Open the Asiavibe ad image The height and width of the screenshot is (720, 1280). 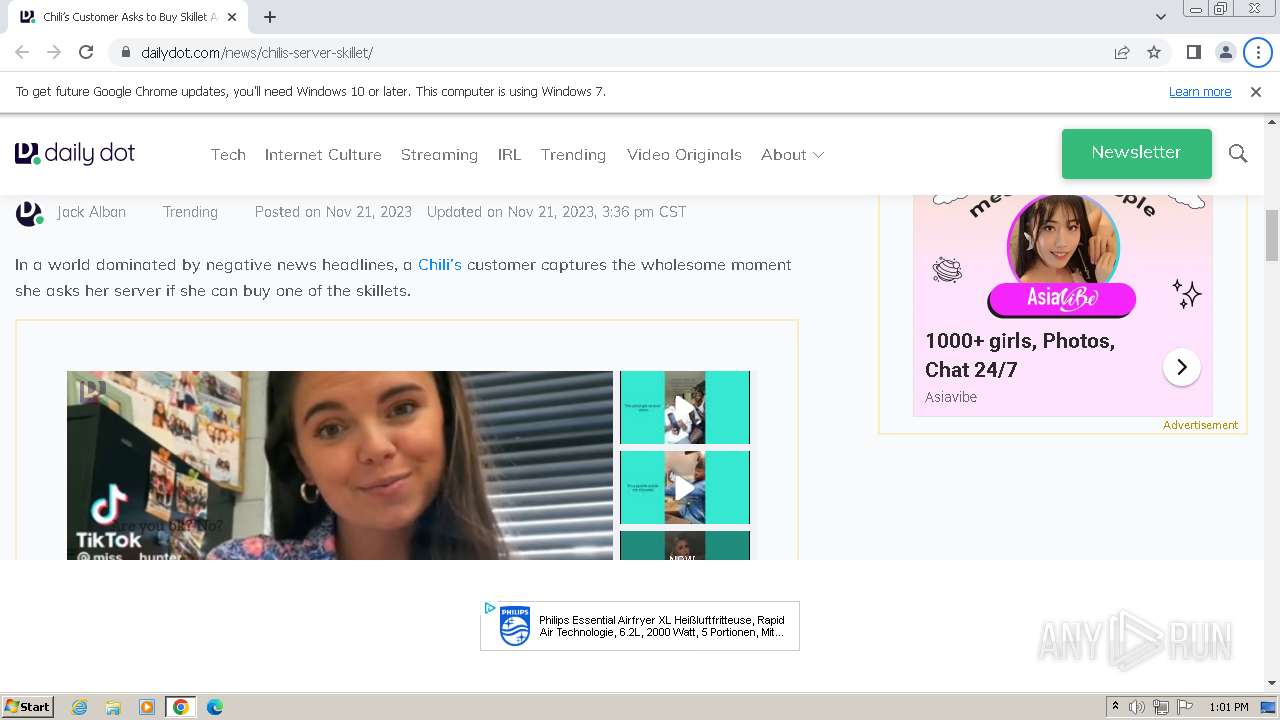pyautogui.click(x=1062, y=255)
